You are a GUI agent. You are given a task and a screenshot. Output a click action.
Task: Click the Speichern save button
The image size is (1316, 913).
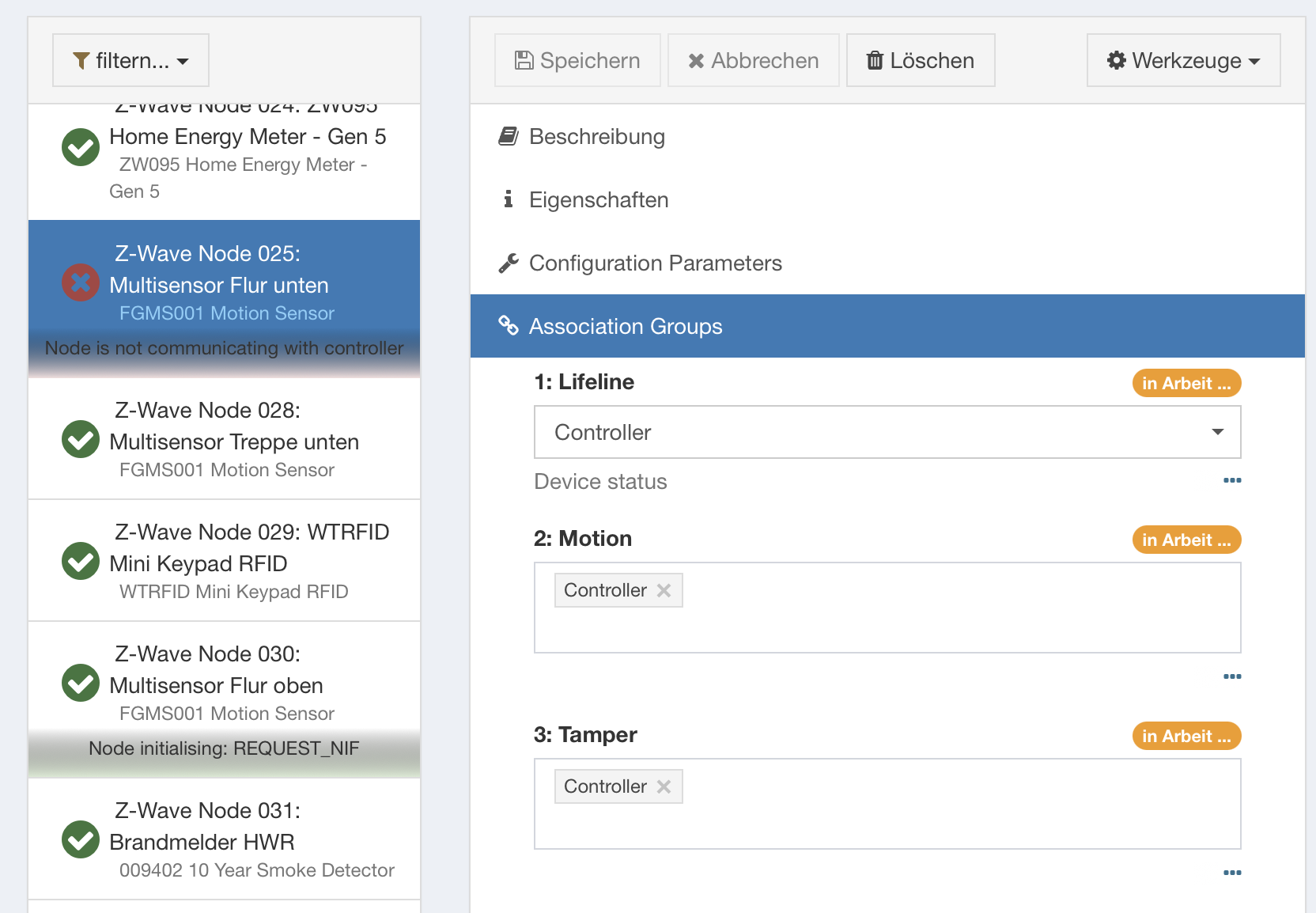point(577,60)
